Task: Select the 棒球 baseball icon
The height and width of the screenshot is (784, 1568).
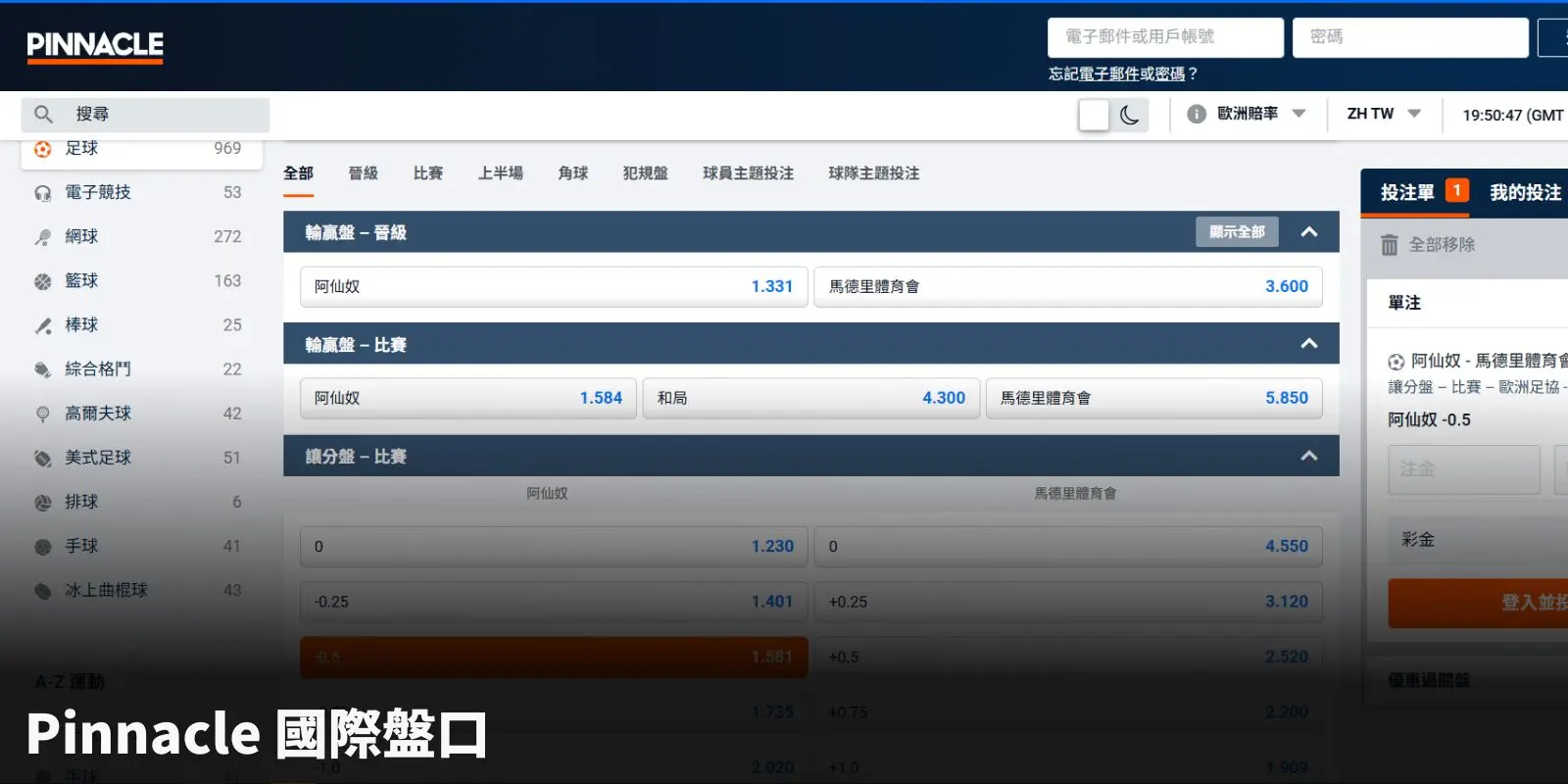Action: tap(42, 325)
